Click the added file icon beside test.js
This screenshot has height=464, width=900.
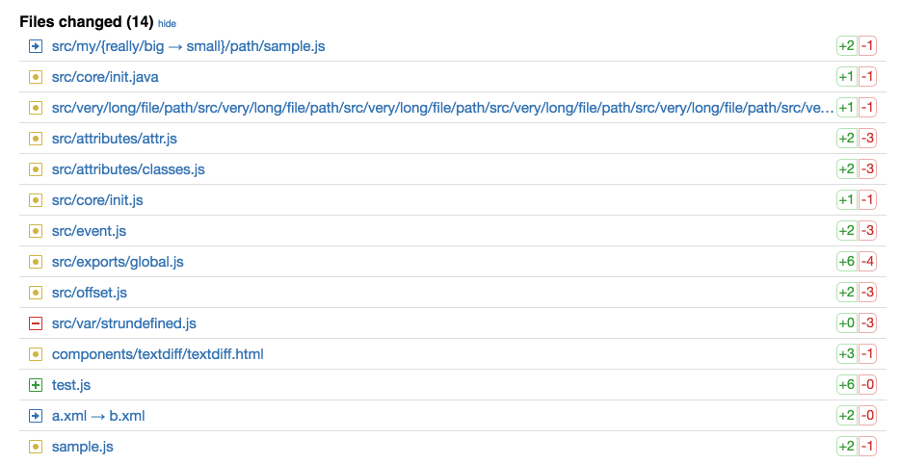click(x=35, y=385)
